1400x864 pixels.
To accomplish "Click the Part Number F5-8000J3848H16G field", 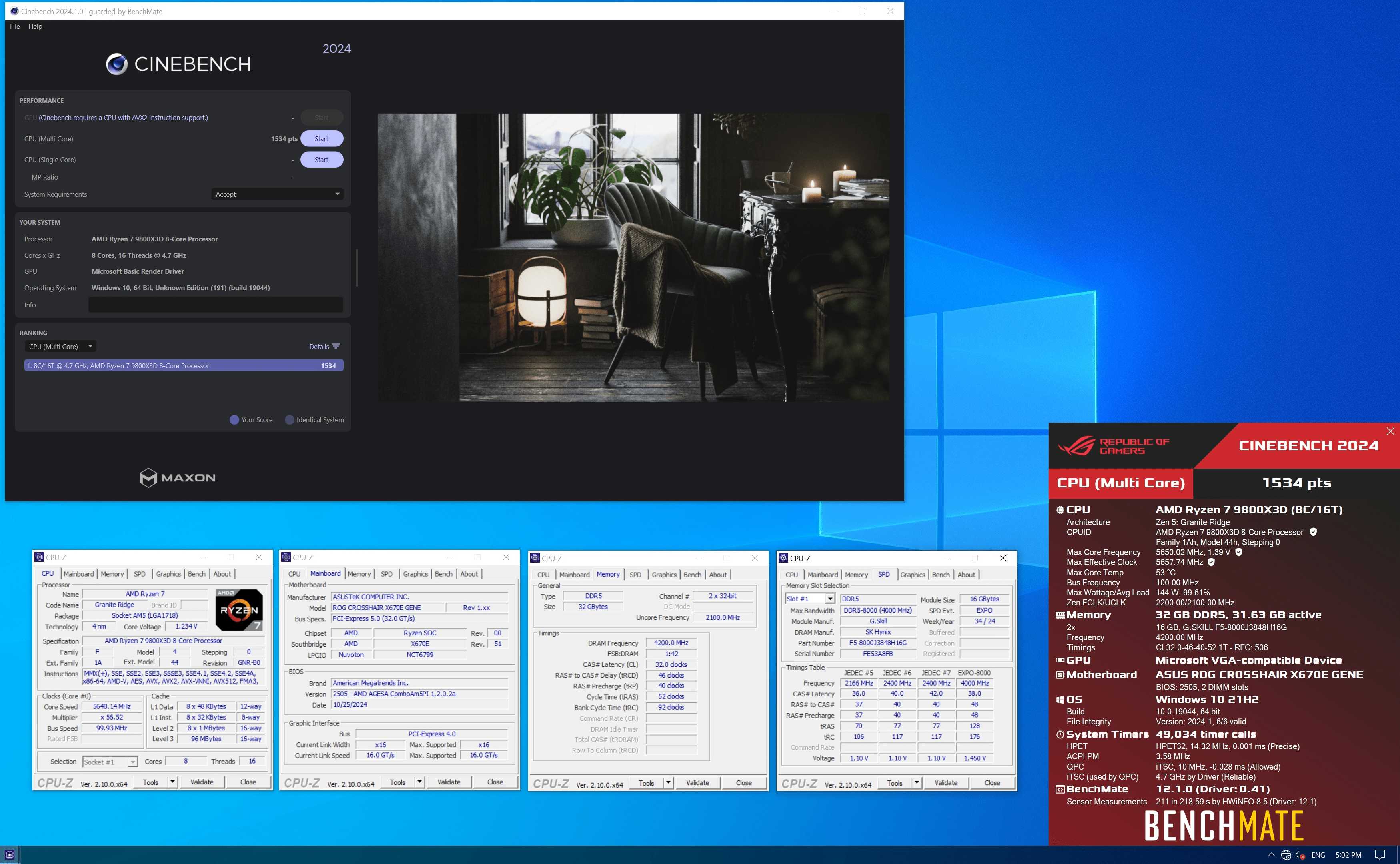I will tap(877, 643).
